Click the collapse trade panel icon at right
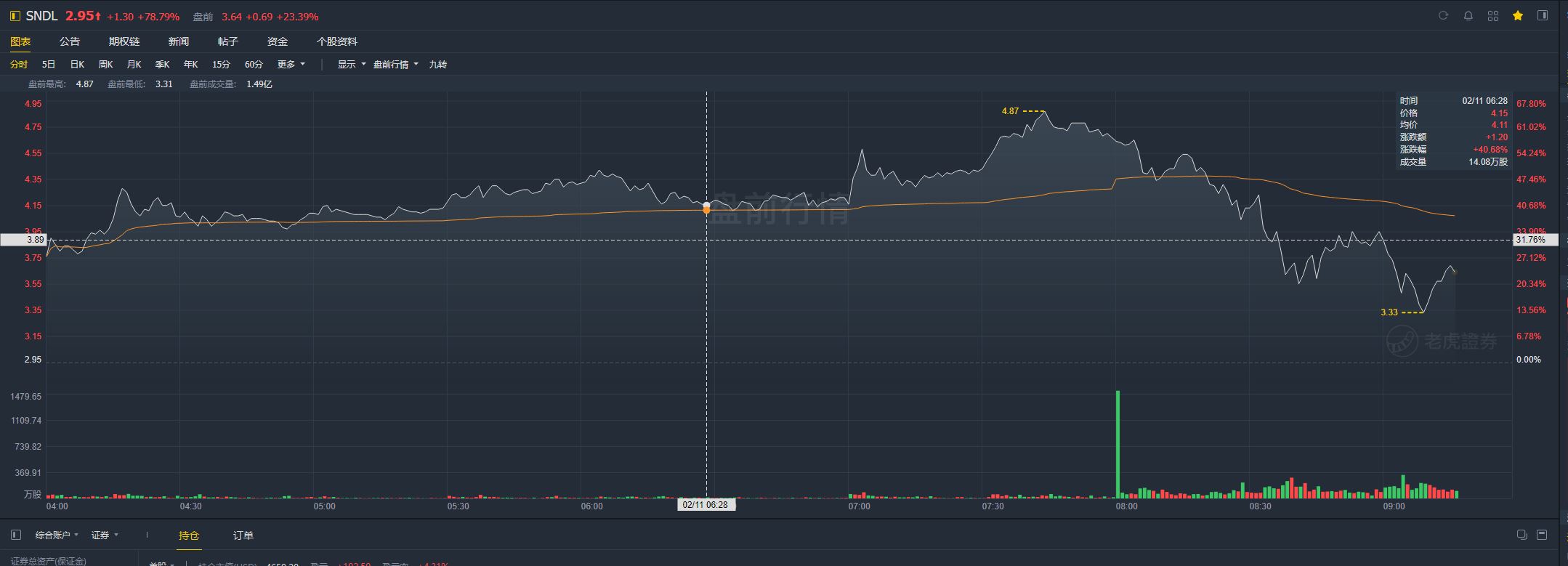1568x566 pixels. pyautogui.click(x=1542, y=535)
